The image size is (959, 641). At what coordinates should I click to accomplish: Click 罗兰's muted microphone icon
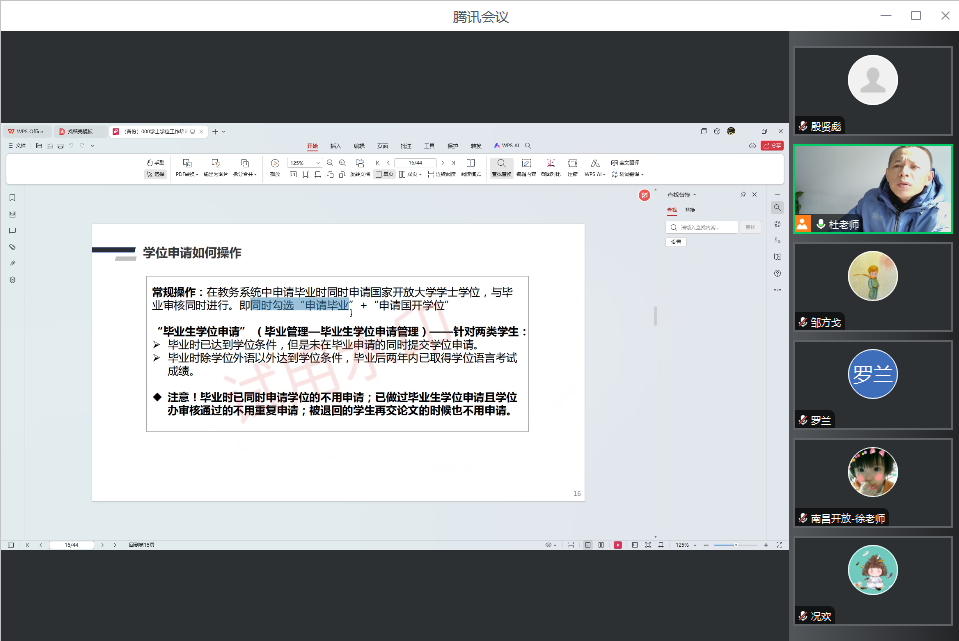click(802, 420)
